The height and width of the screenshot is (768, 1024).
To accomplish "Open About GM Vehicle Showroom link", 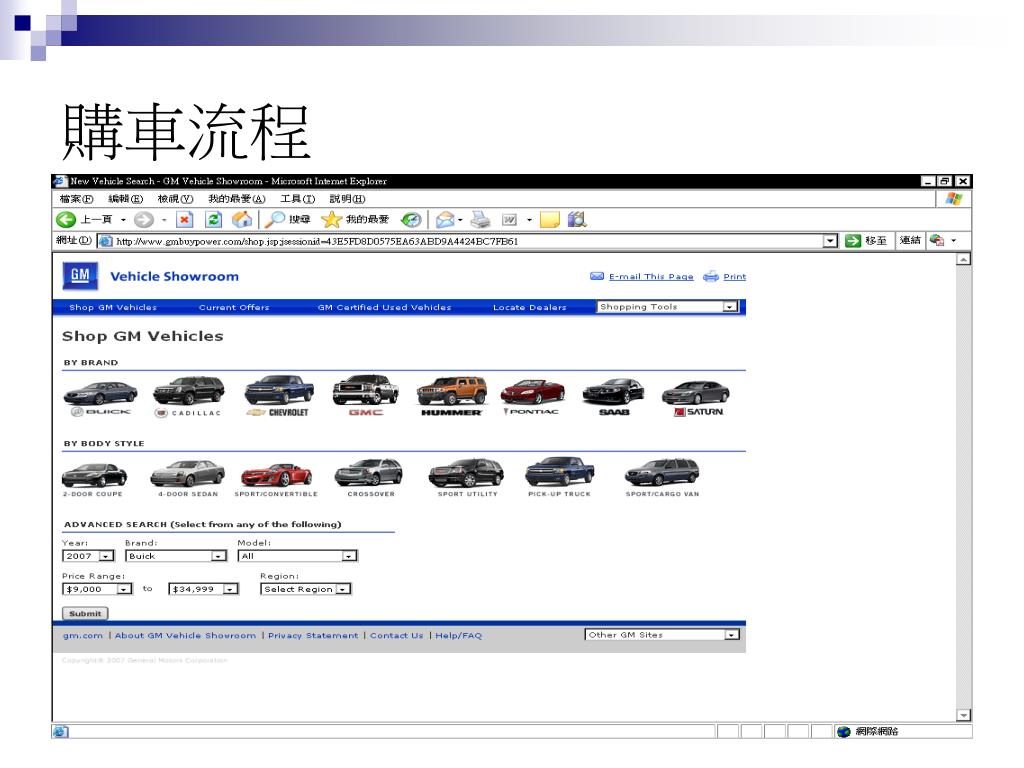I will pyautogui.click(x=185, y=635).
